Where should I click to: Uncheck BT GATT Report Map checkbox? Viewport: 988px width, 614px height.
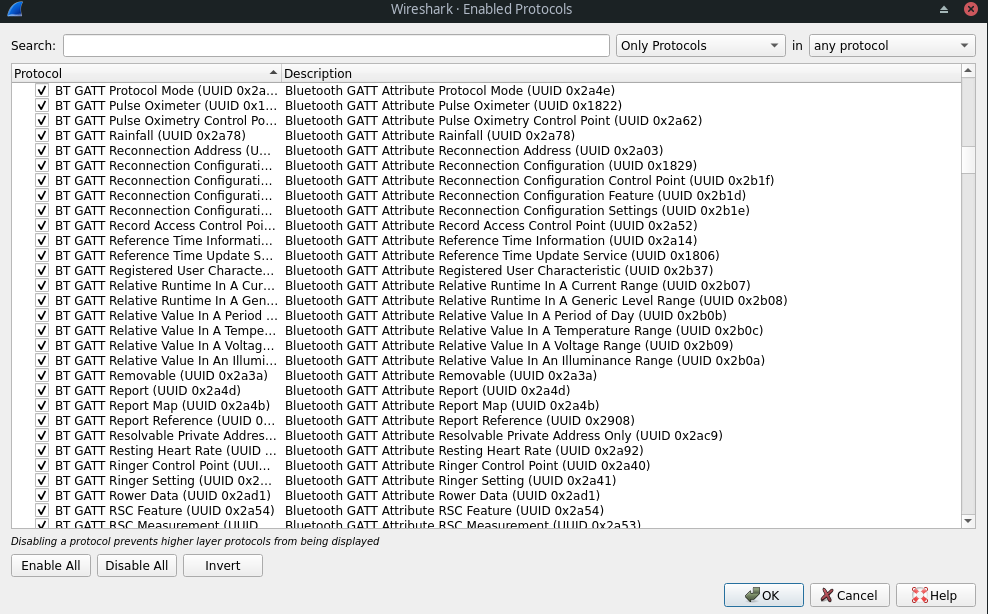(42, 406)
